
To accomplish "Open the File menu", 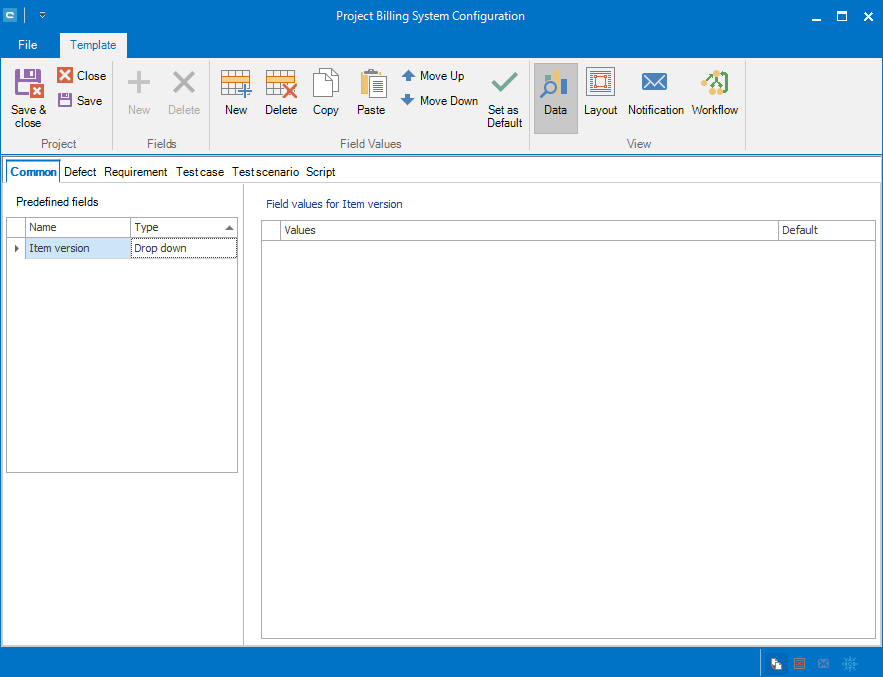I will [28, 45].
